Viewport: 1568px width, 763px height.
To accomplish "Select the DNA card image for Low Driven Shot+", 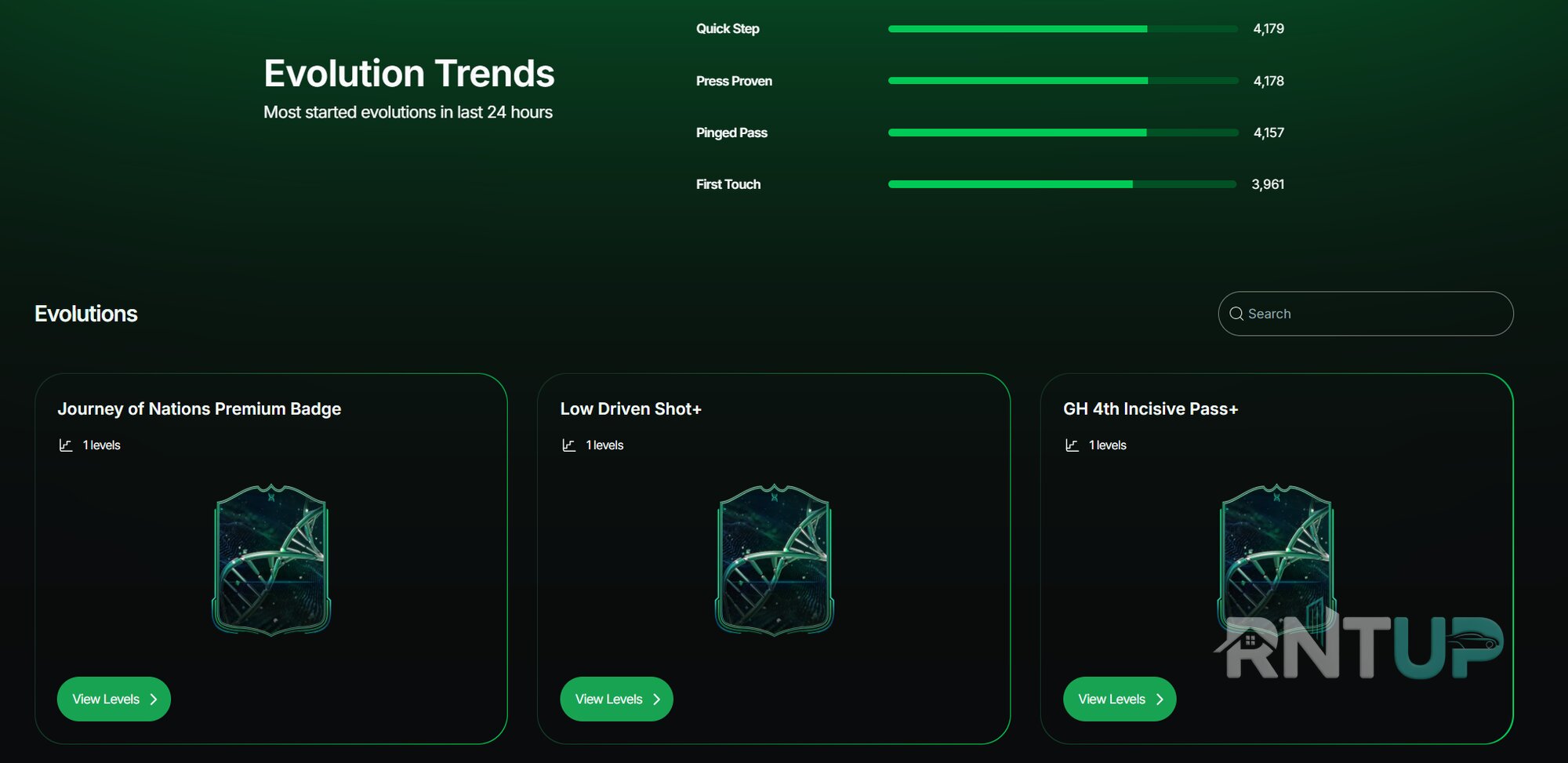I will pos(775,560).
